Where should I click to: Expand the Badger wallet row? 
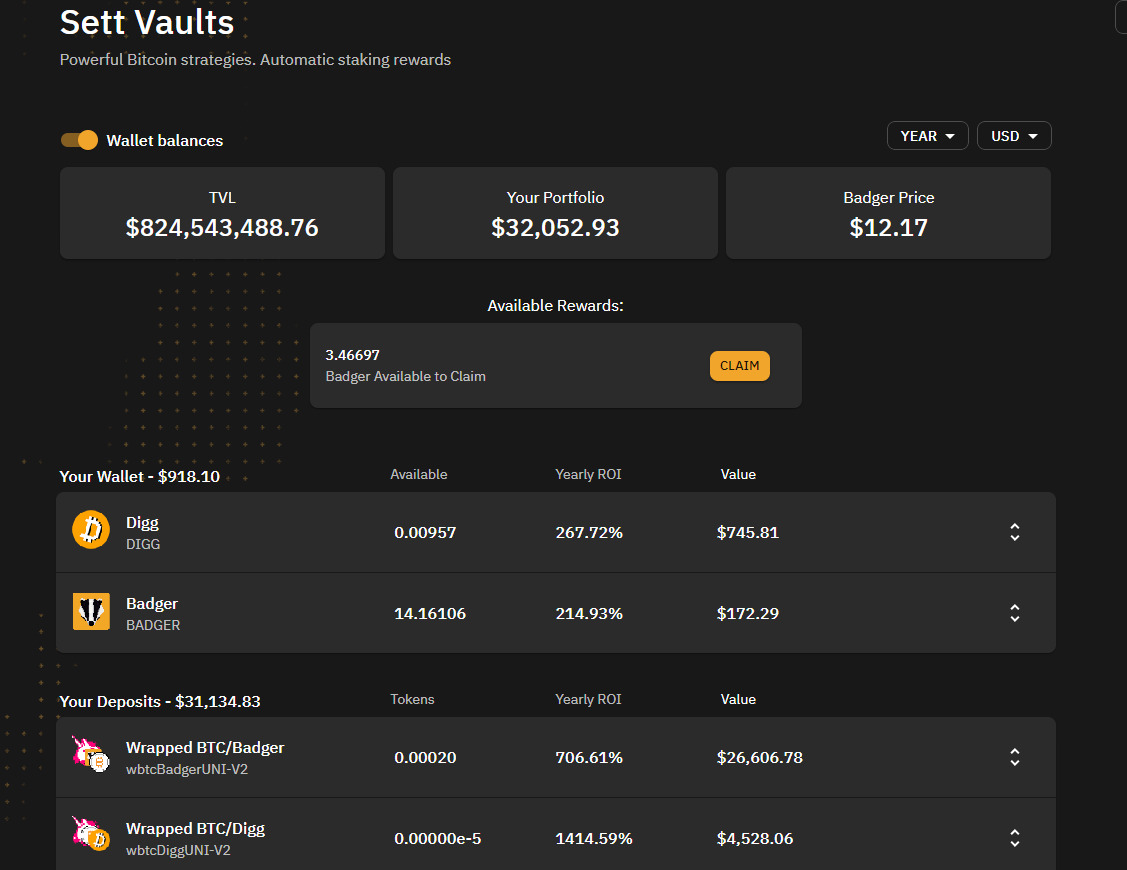pyautogui.click(x=1014, y=613)
